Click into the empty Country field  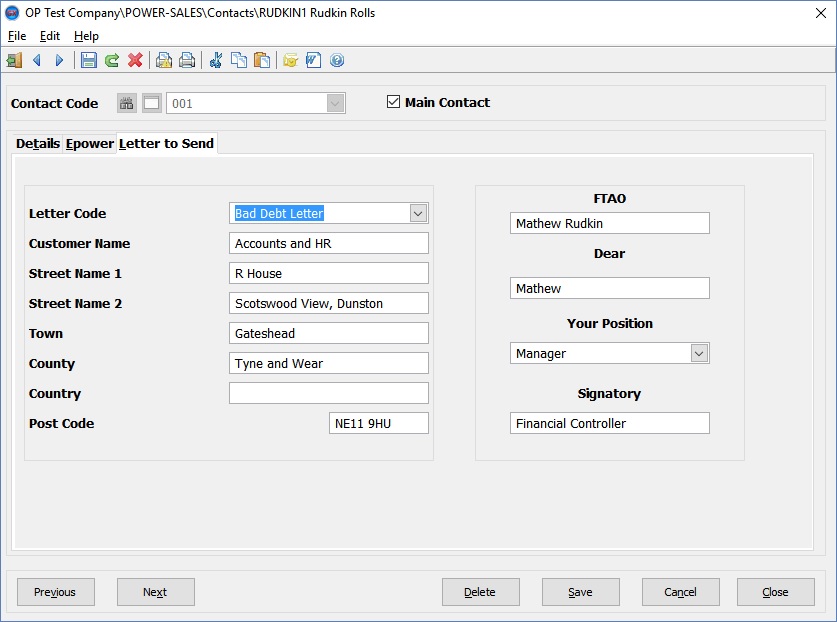tap(328, 393)
